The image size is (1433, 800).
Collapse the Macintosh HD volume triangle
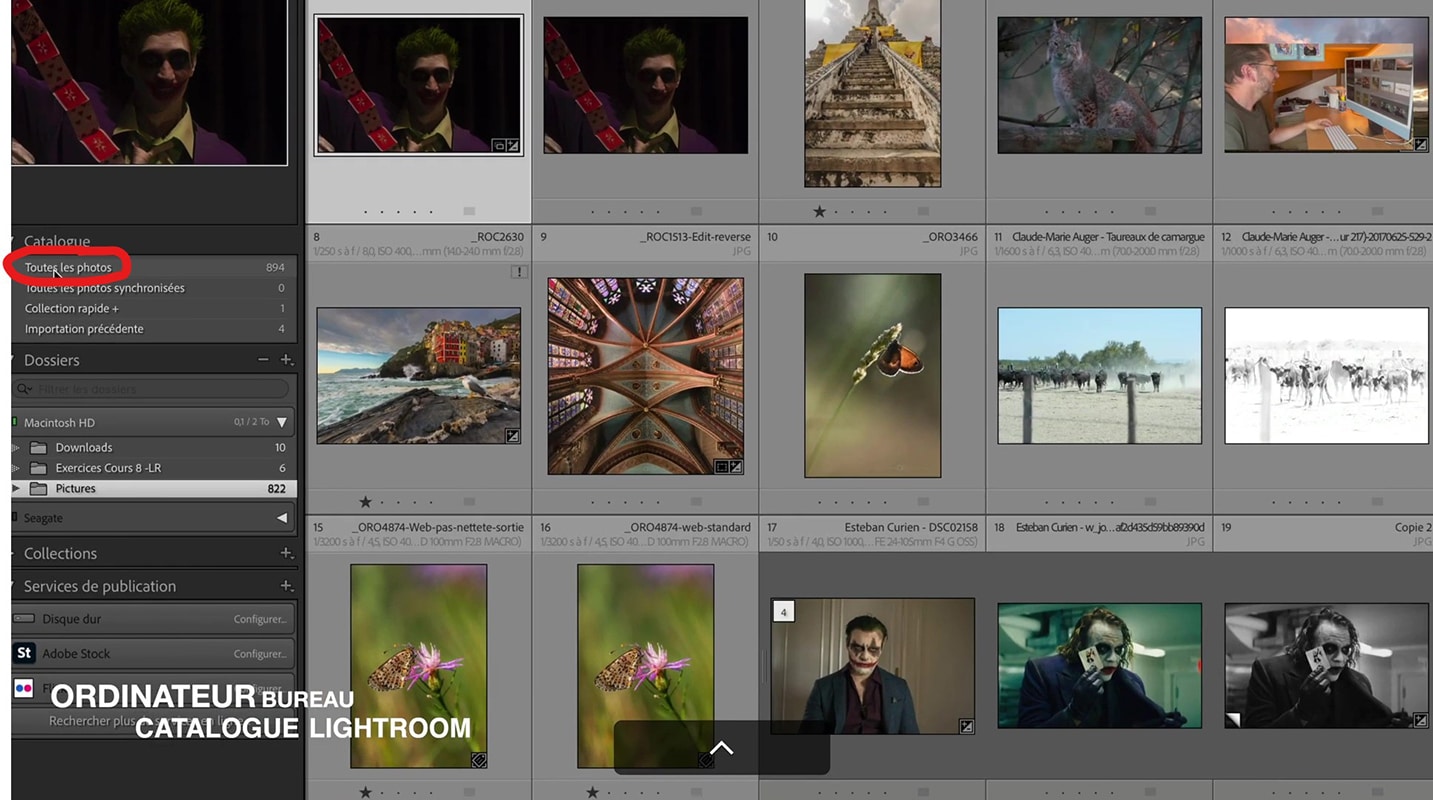pyautogui.click(x=282, y=423)
